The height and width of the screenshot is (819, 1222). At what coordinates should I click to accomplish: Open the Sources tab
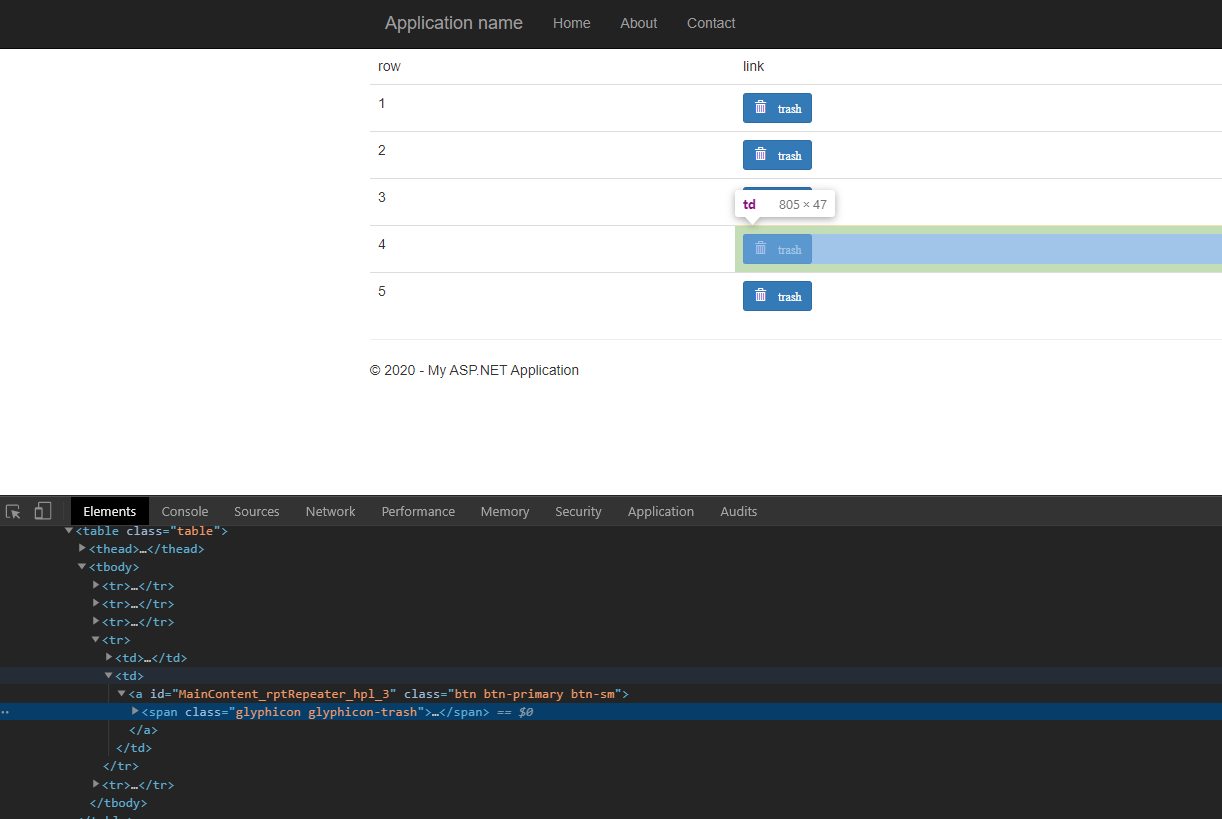coord(257,511)
